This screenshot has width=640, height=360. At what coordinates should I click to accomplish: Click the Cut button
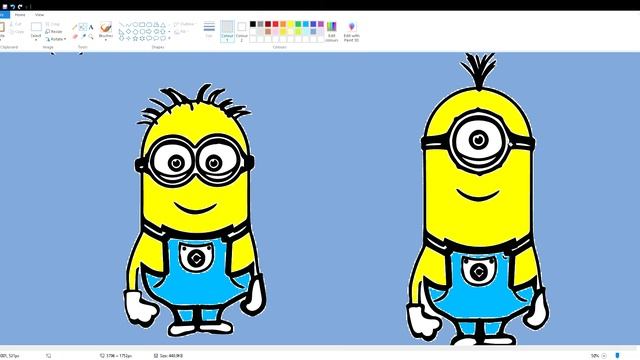16,24
